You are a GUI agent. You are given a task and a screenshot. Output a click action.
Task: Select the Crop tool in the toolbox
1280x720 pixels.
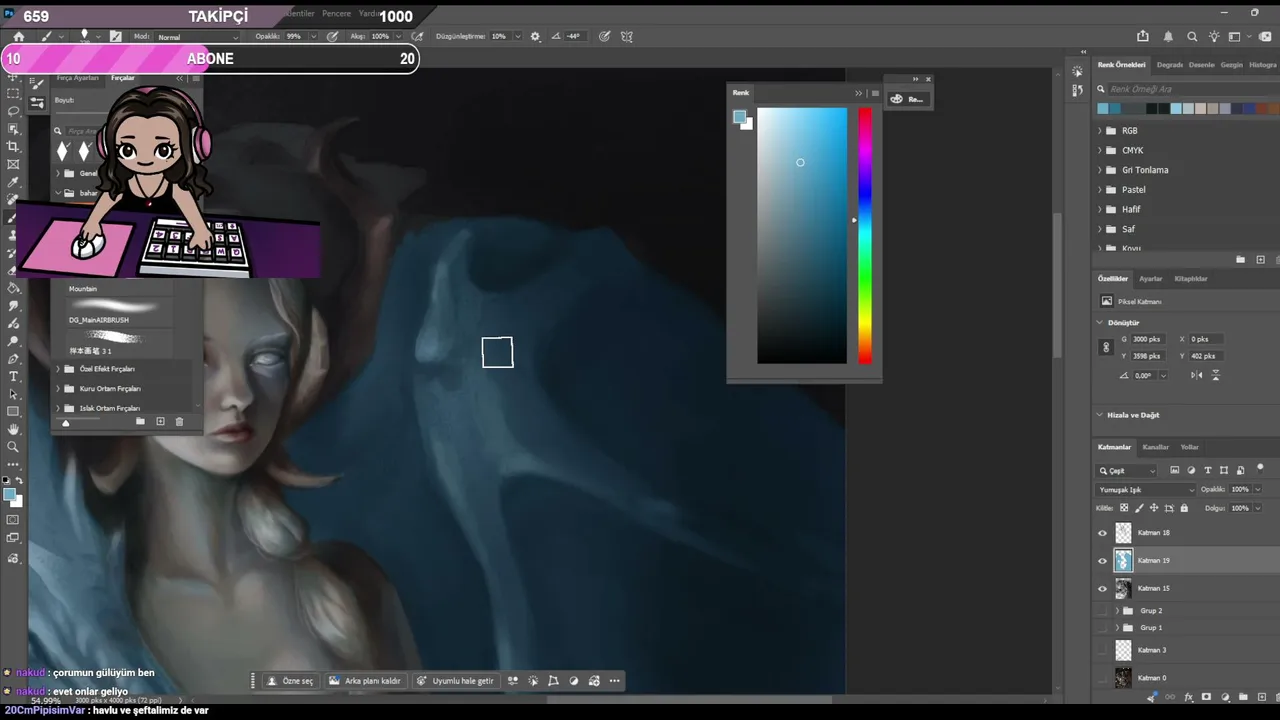pos(13,147)
